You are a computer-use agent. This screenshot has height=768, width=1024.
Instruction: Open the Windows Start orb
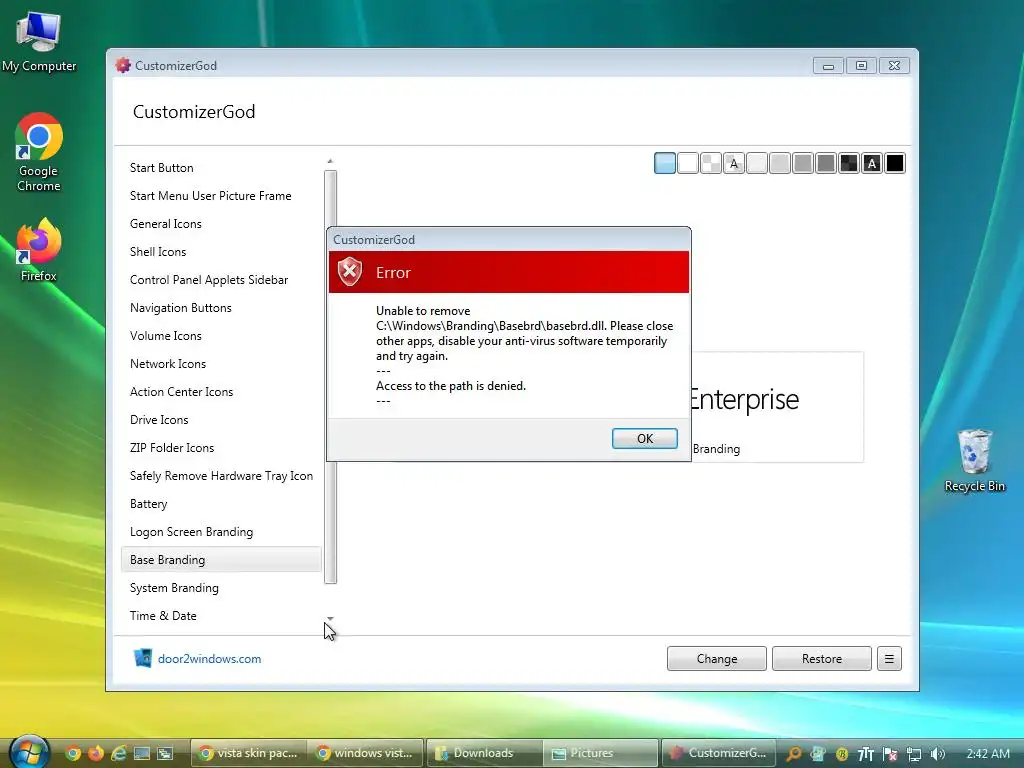(28, 752)
